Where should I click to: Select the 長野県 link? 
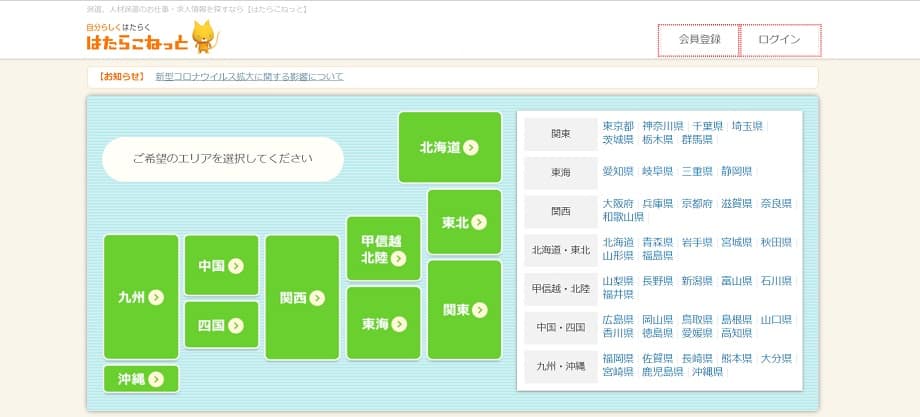click(658, 281)
